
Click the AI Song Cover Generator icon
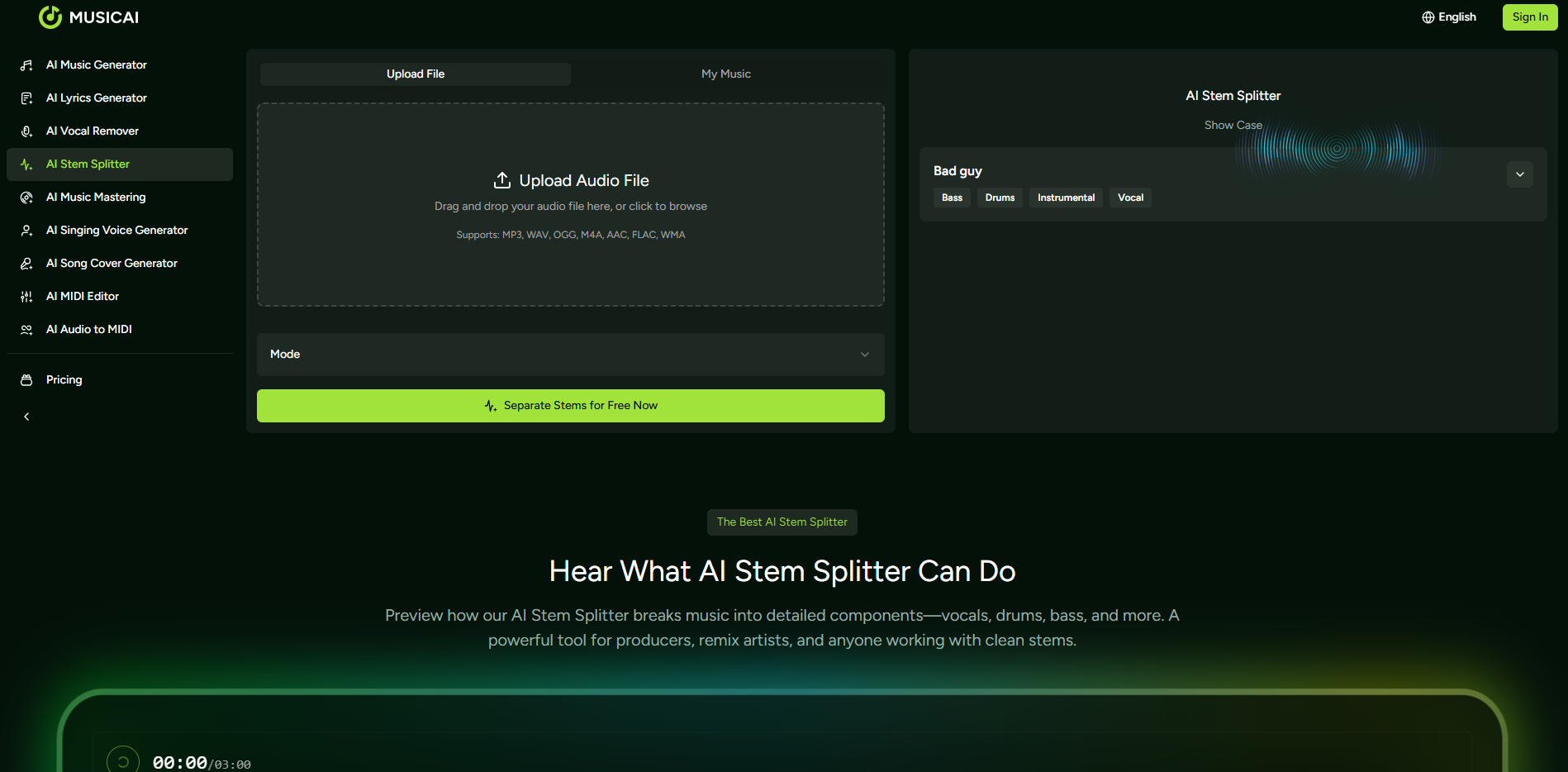click(x=26, y=264)
